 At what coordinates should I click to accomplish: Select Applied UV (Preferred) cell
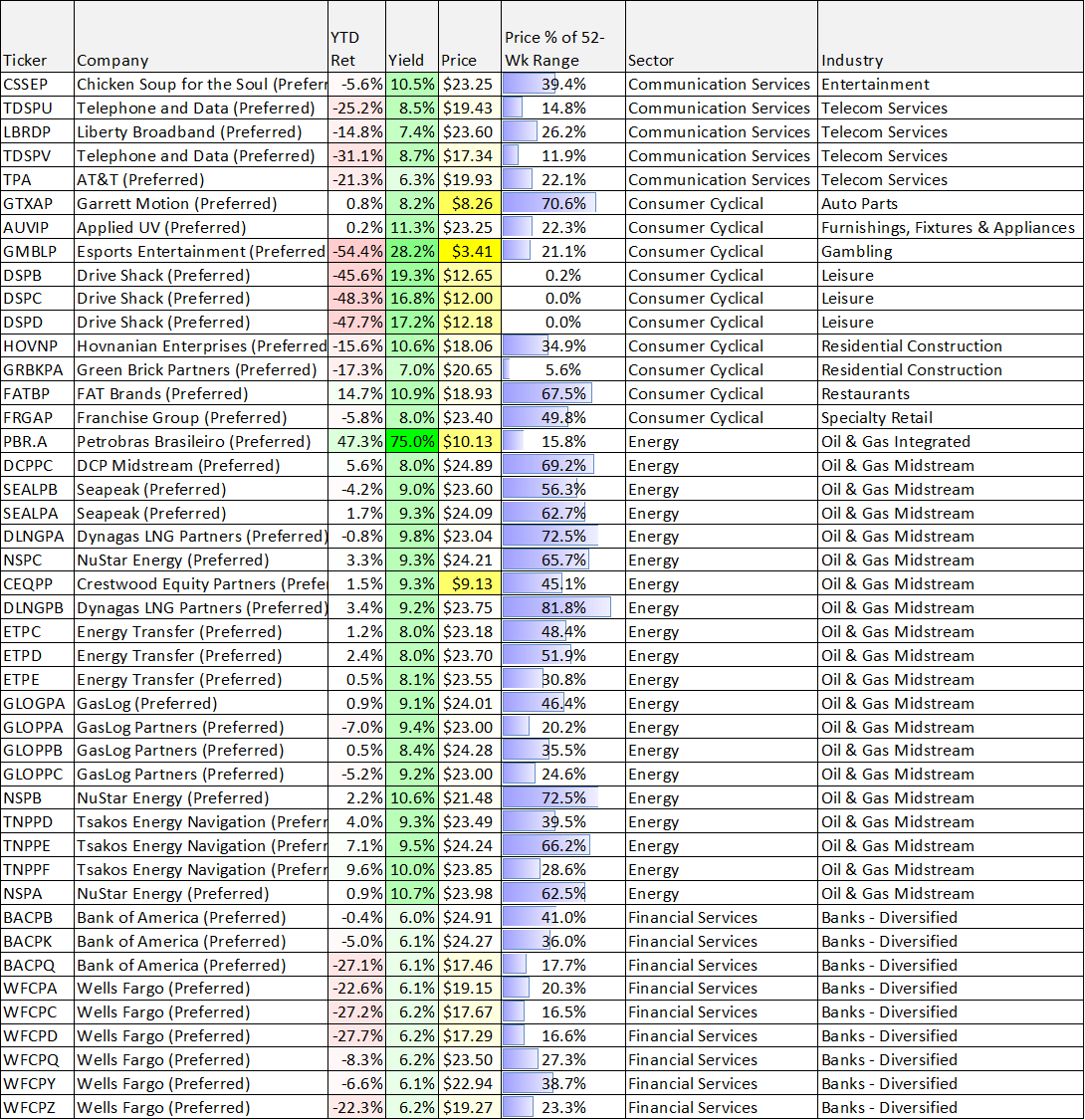click(201, 227)
